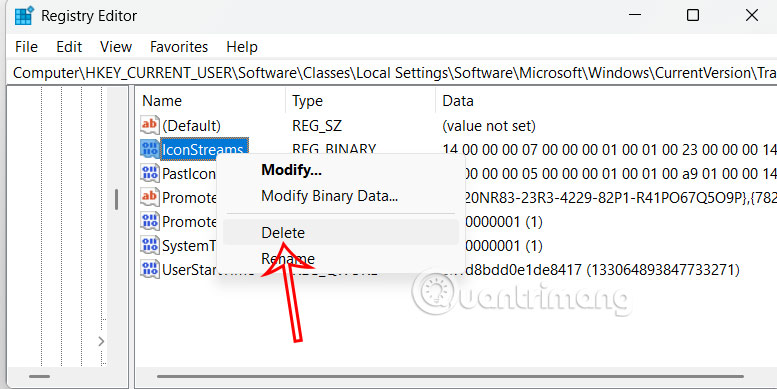
Task: Open the Help menu
Action: click(x=242, y=47)
